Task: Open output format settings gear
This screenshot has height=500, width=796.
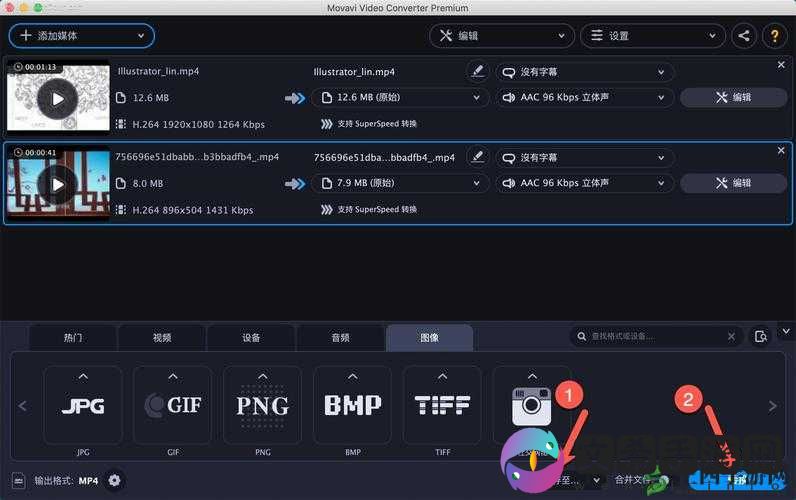Action: [x=115, y=480]
